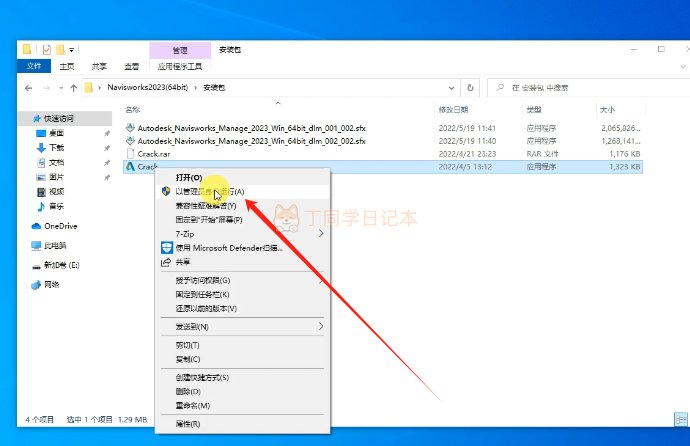
Task: Click the 安装包 breadcrumb in address bar
Action: coord(214,88)
